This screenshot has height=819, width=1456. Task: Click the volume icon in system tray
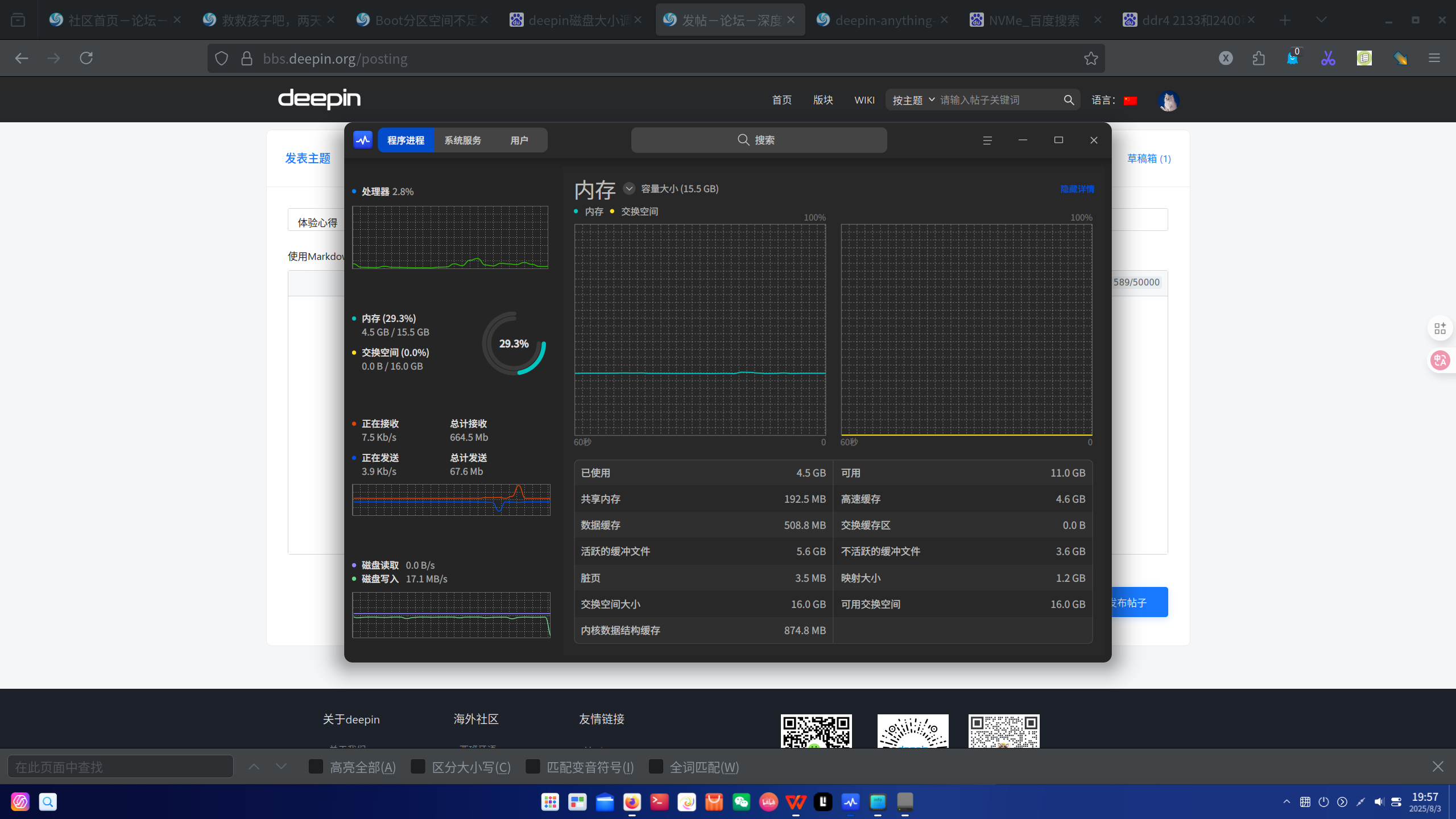click(x=1379, y=802)
